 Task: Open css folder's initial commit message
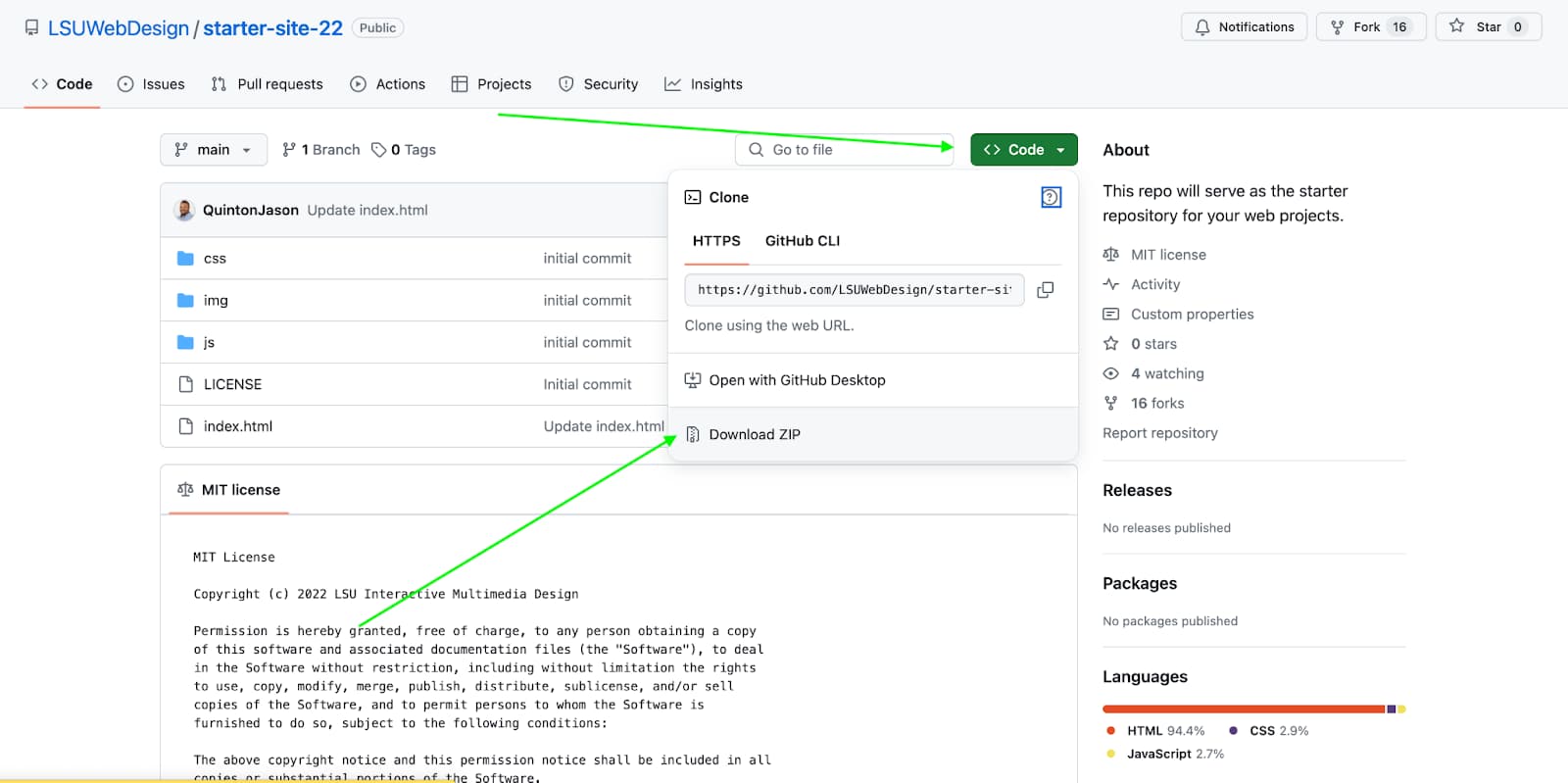(x=587, y=259)
